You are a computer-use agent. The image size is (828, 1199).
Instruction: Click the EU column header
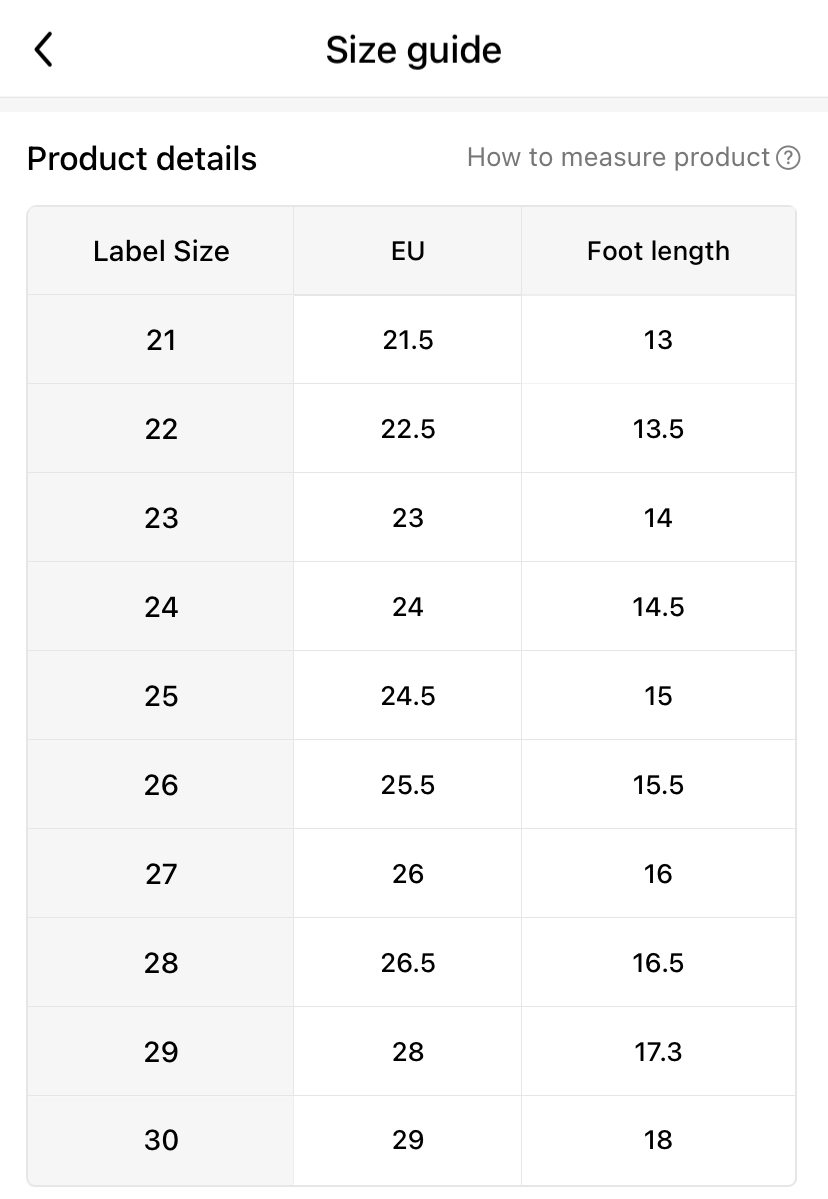(x=408, y=251)
